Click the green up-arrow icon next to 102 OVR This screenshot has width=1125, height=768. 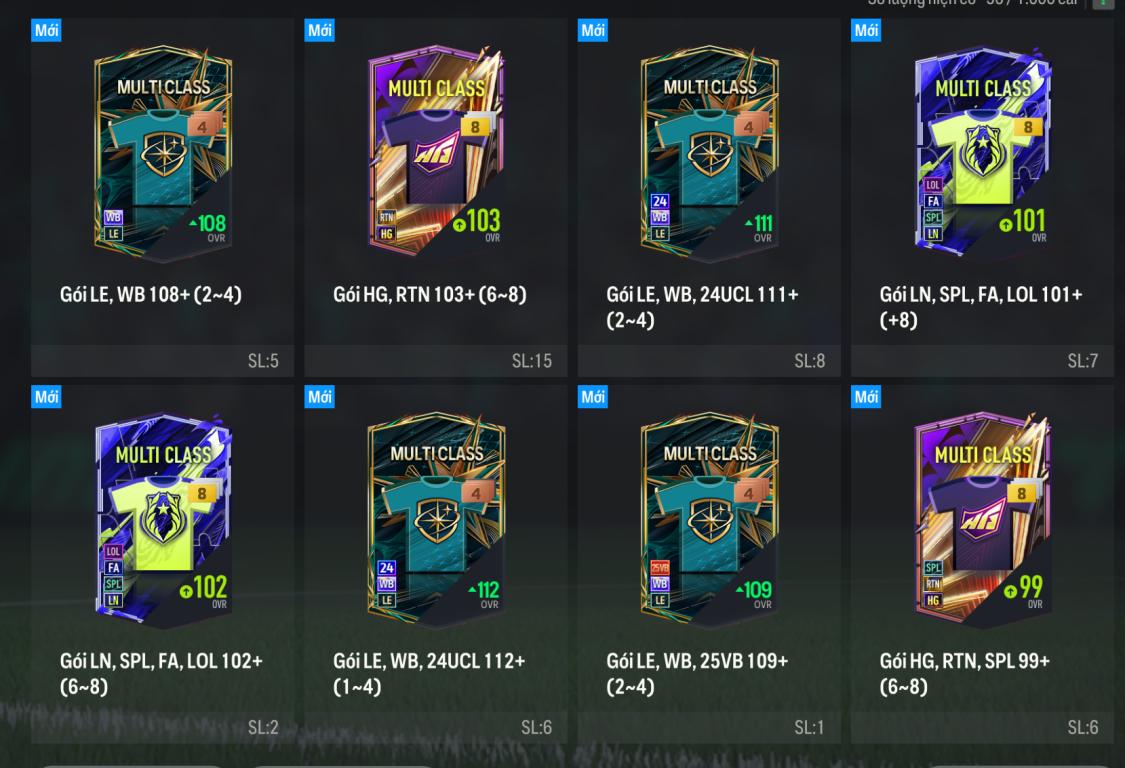pos(186,591)
